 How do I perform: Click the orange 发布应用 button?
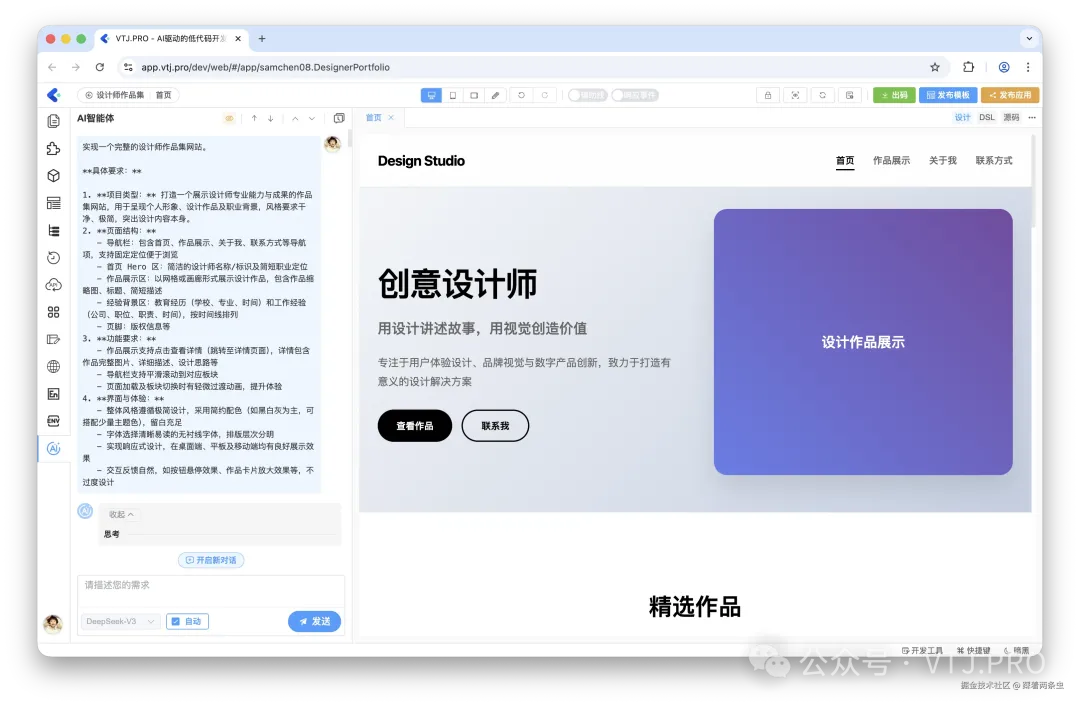tap(1010, 94)
